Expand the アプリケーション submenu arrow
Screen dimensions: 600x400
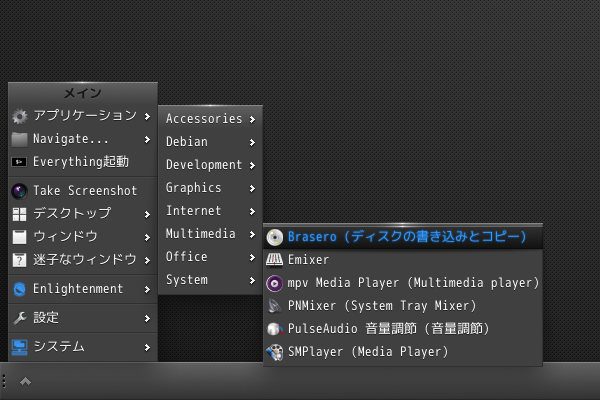pyautogui.click(x=147, y=116)
